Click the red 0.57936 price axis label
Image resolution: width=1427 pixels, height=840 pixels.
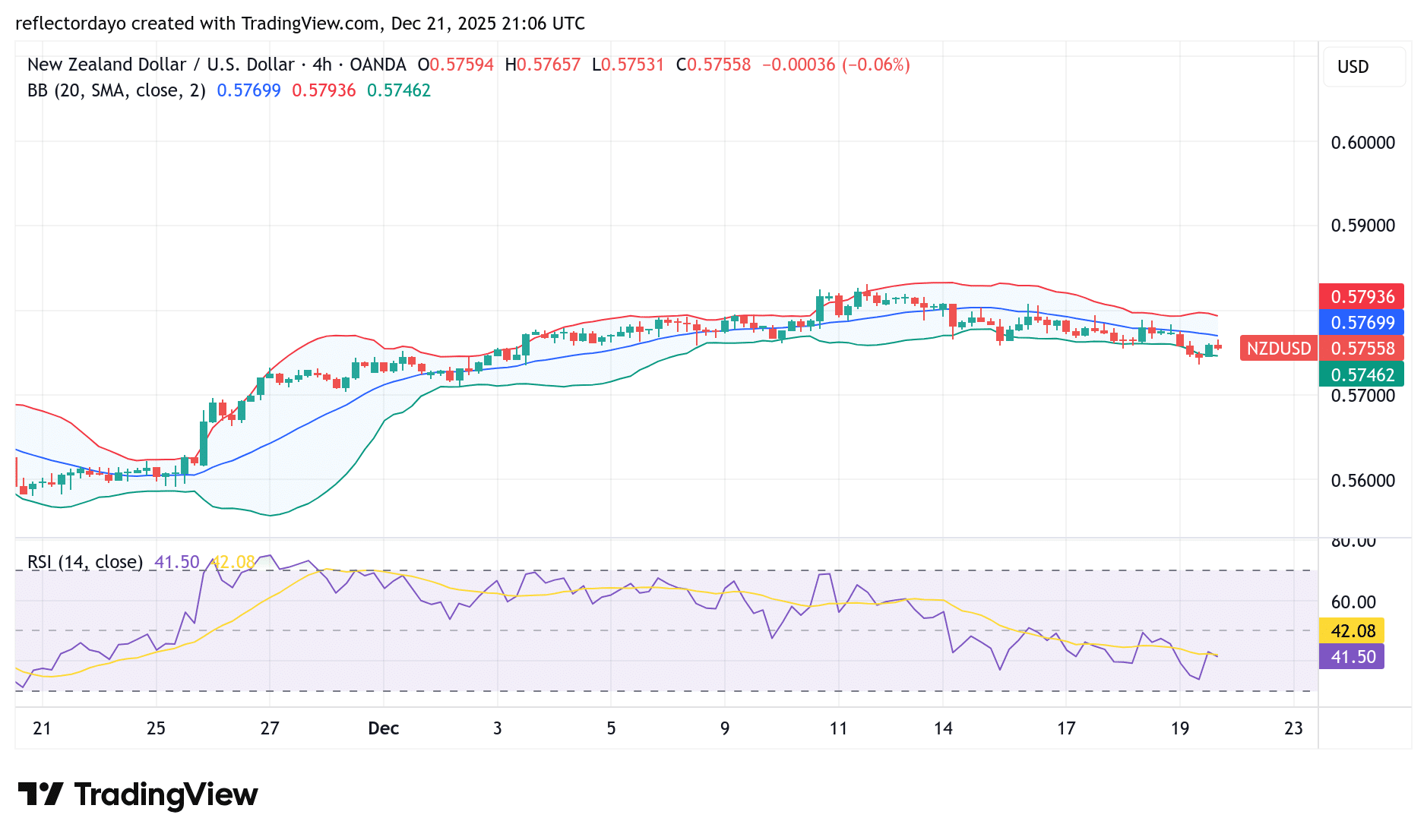coord(1362,296)
